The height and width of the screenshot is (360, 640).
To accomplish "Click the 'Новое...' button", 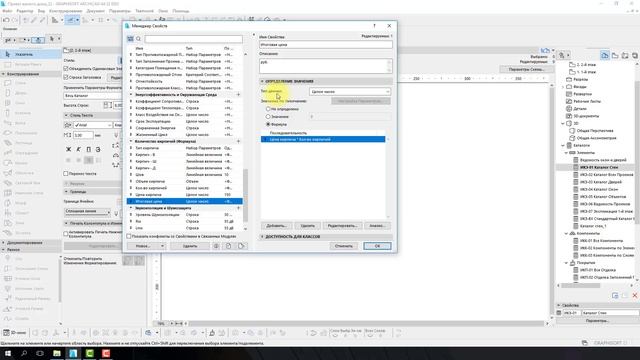I will tap(143, 246).
